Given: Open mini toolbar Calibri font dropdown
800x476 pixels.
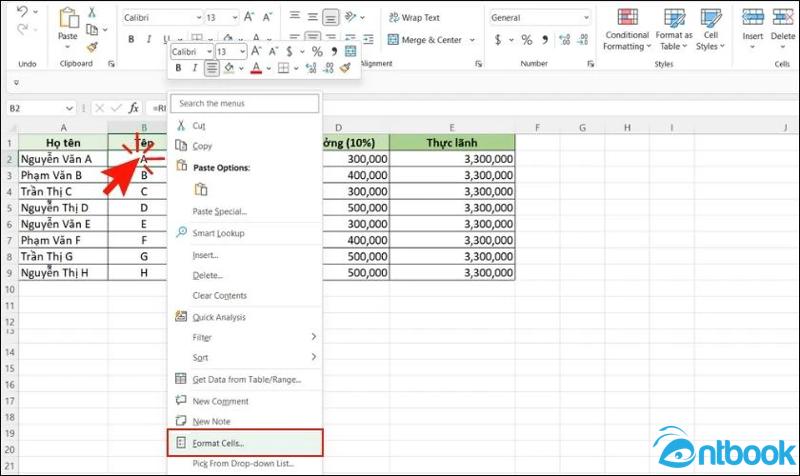Looking at the screenshot, I should tap(209, 52).
